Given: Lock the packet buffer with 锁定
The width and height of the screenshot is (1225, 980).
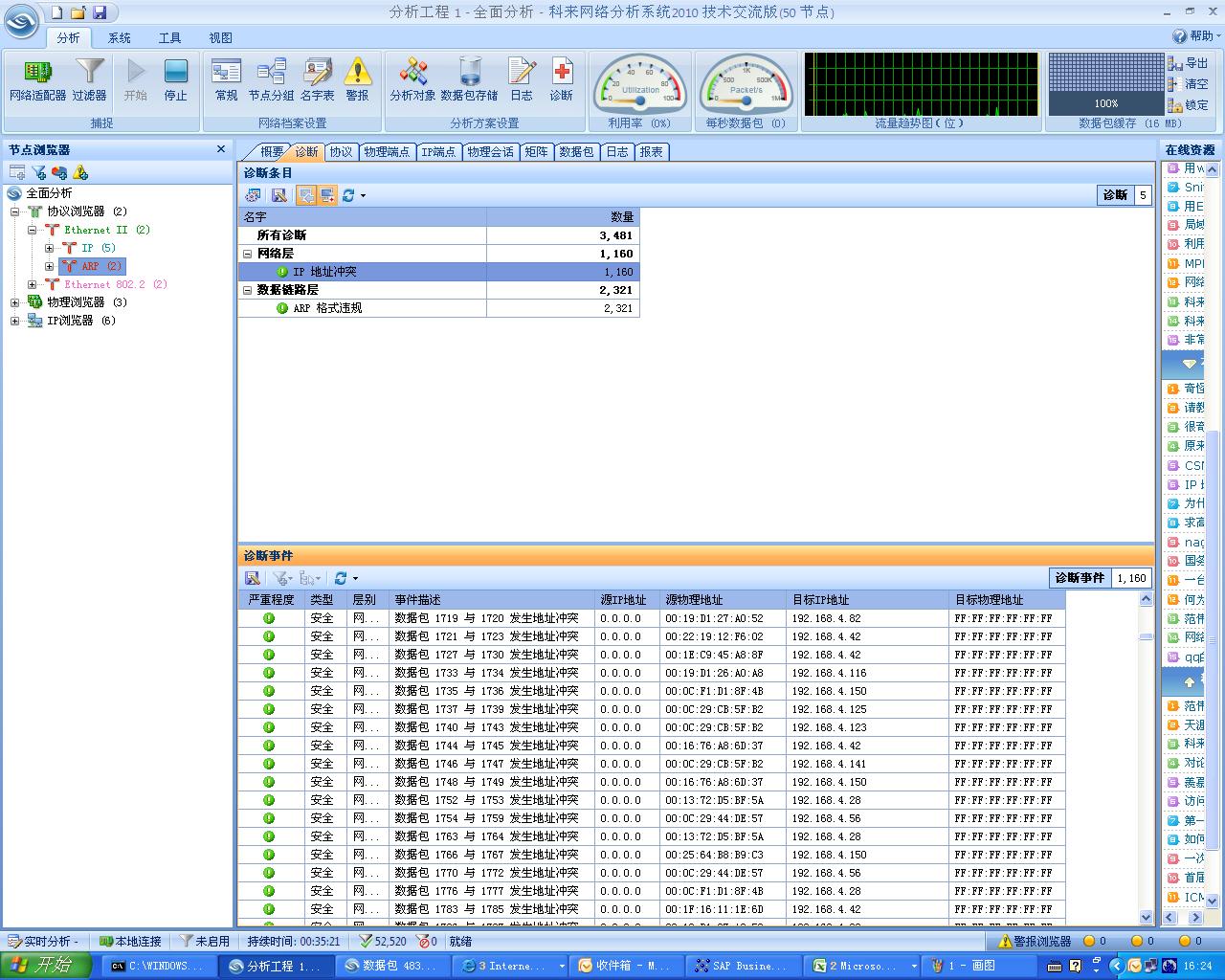Looking at the screenshot, I should [x=1188, y=105].
